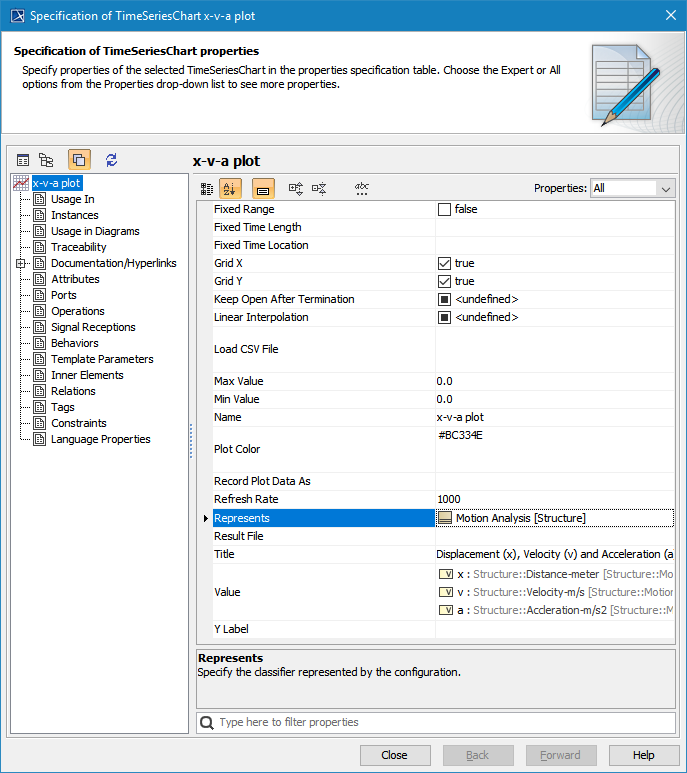Click the dialog's MagicDraw title bar icon
Viewport: 687px width, 773px height.
(x=17, y=16)
